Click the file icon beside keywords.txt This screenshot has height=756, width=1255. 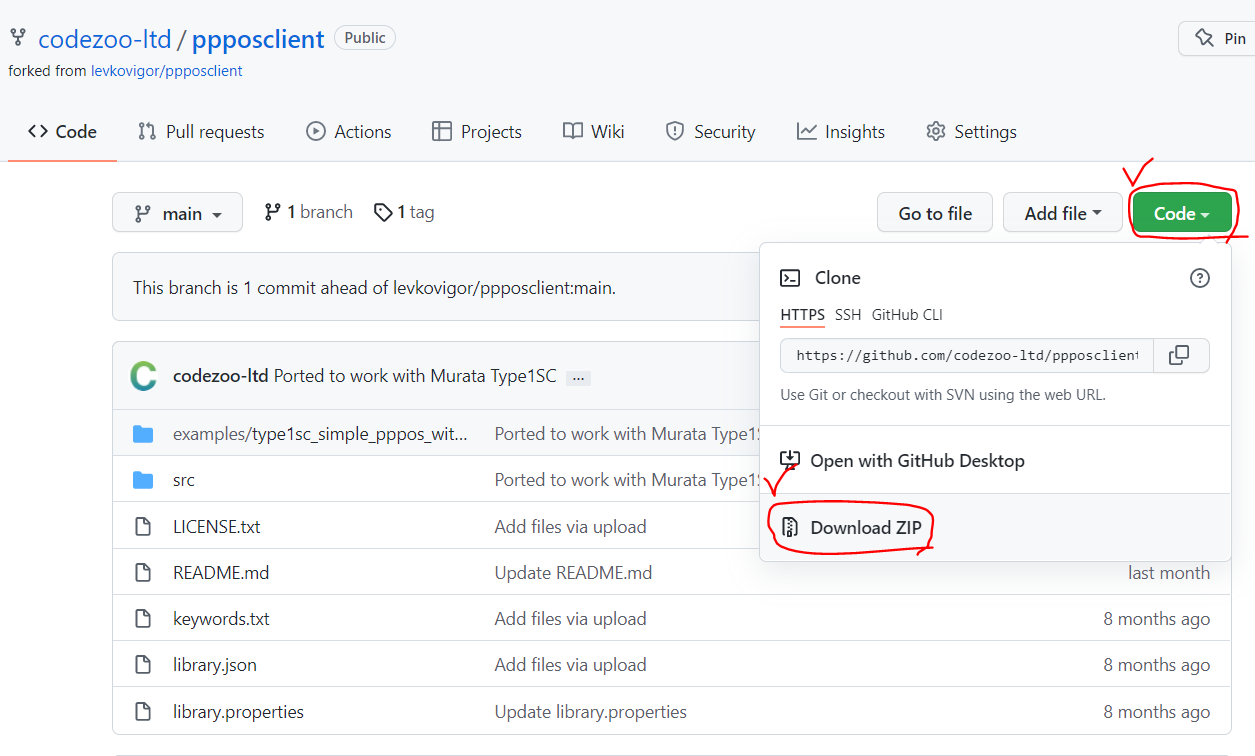pyautogui.click(x=143, y=619)
